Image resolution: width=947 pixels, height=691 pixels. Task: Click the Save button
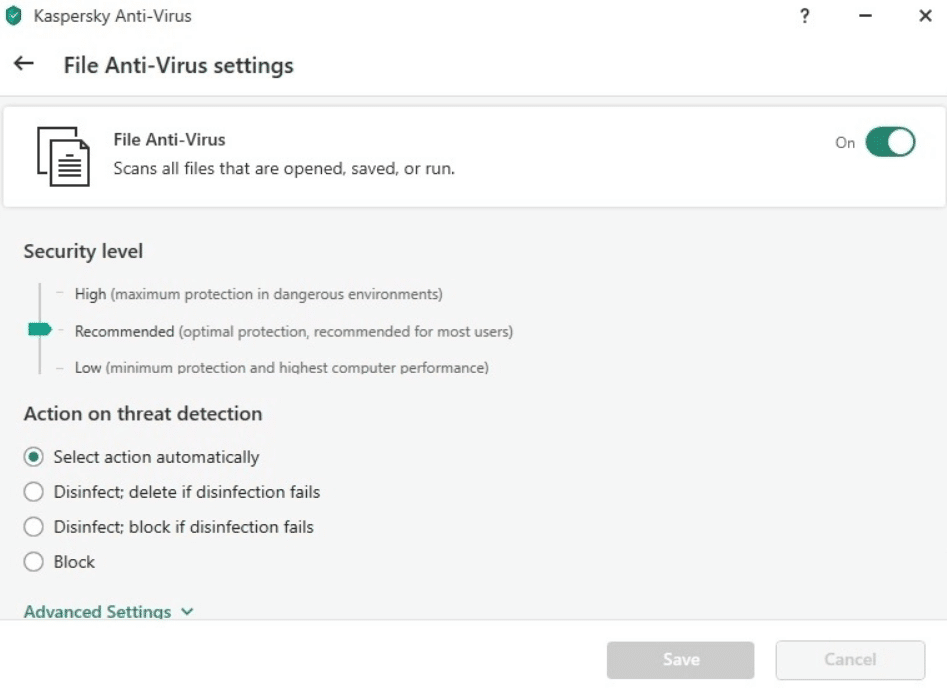(x=680, y=660)
